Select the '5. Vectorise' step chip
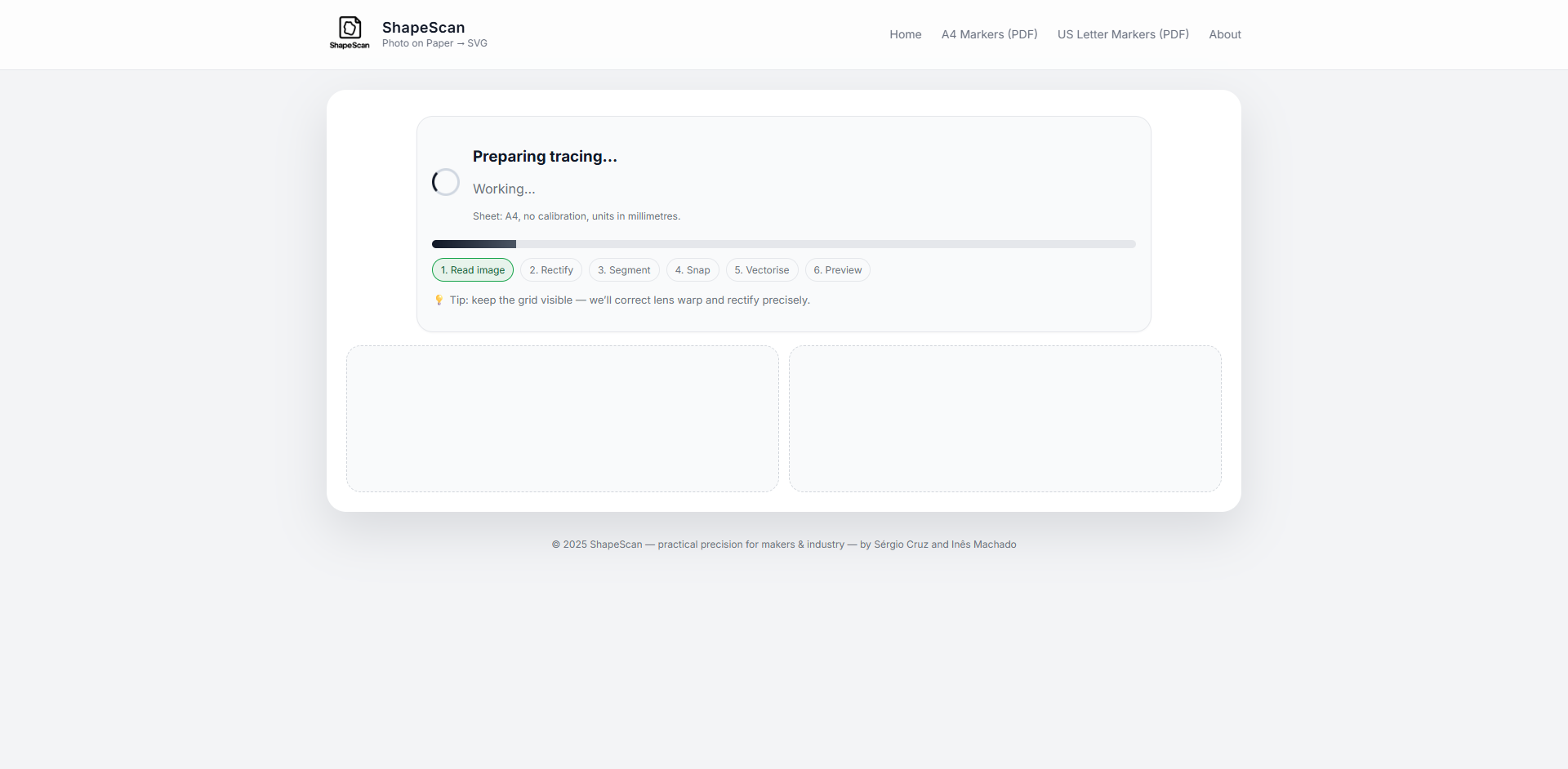 762,270
